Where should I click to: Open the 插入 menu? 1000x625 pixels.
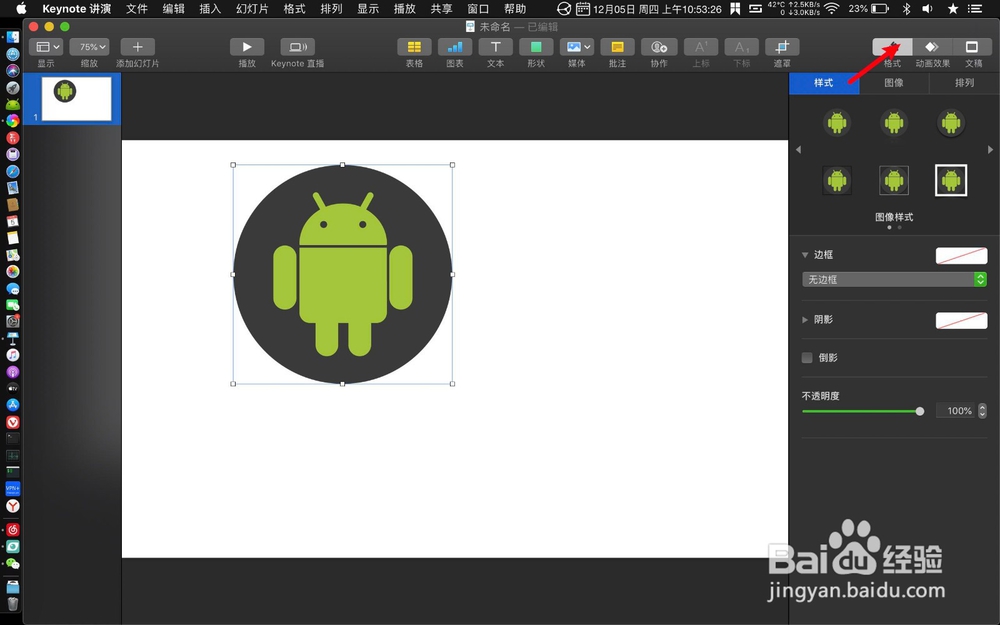(x=210, y=9)
